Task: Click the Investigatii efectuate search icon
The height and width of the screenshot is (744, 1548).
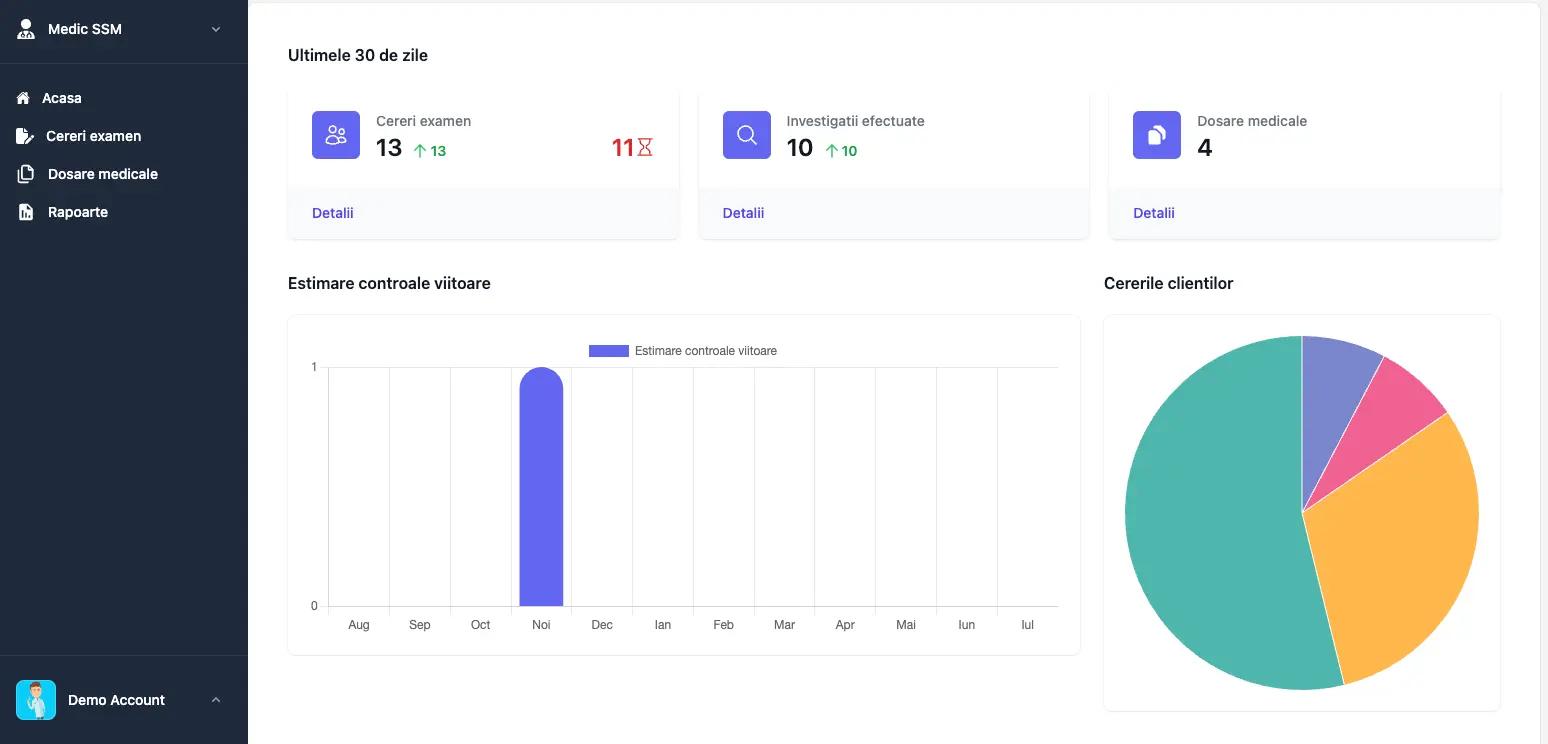Action: click(x=747, y=135)
